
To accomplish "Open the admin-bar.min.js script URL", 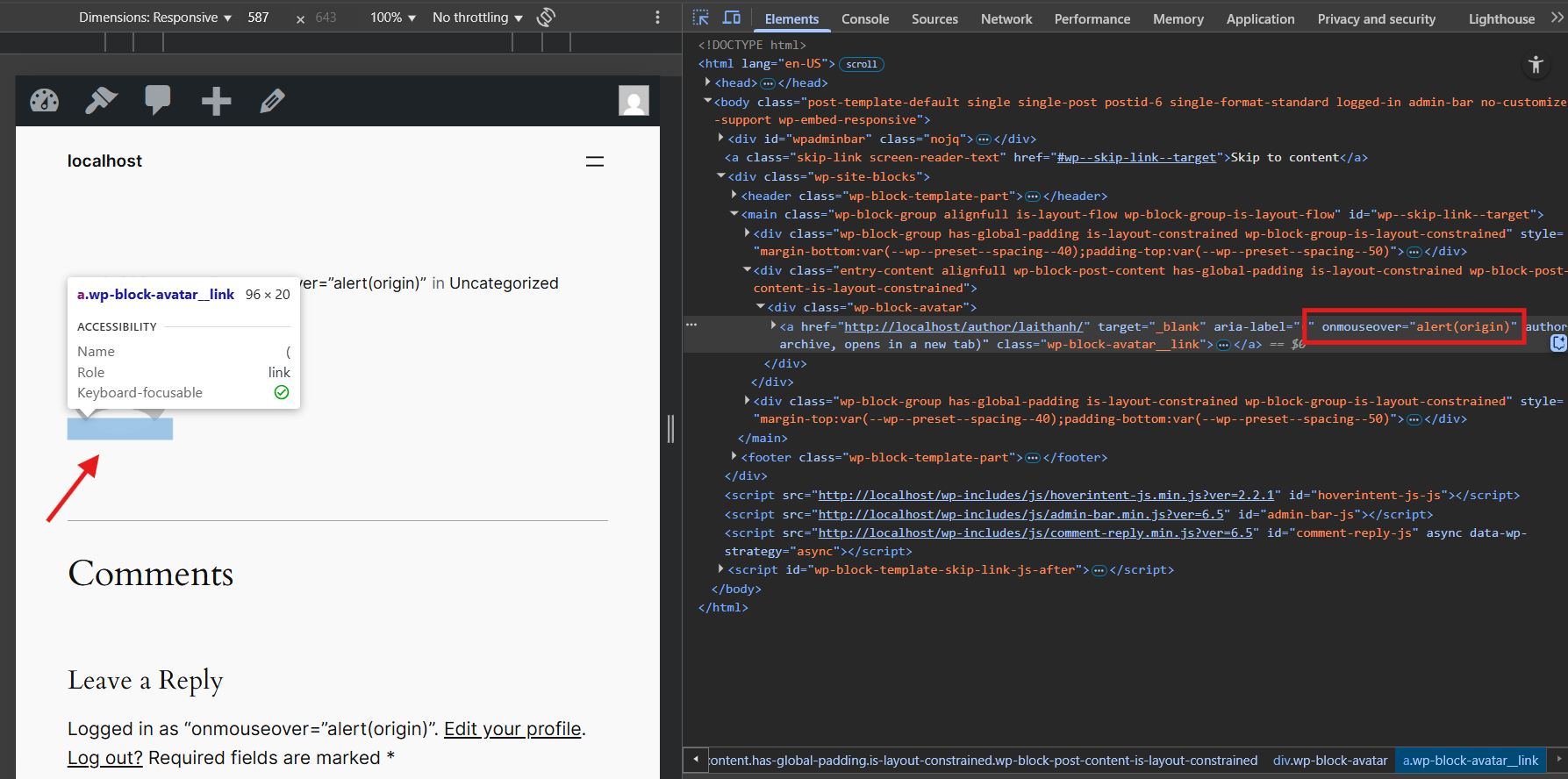I will pyautogui.click(x=1020, y=515).
